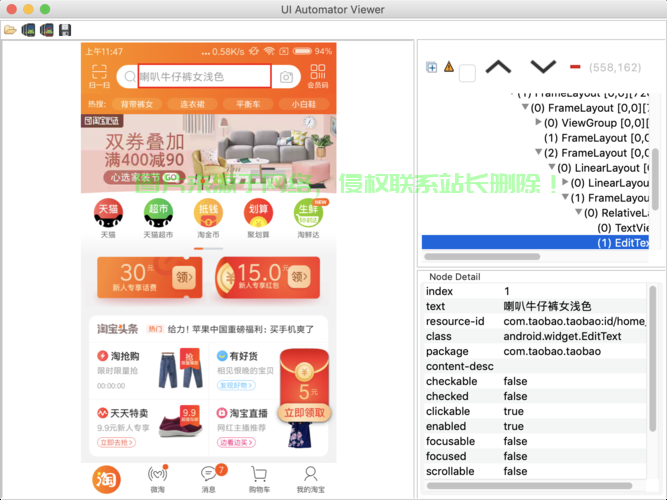Collapse the (0) RelativeLayout tree node
667x500 pixels.
(x=578, y=212)
